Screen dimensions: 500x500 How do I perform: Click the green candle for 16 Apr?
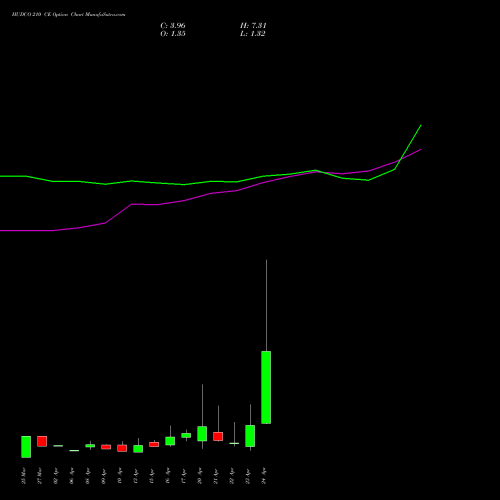coord(170,441)
